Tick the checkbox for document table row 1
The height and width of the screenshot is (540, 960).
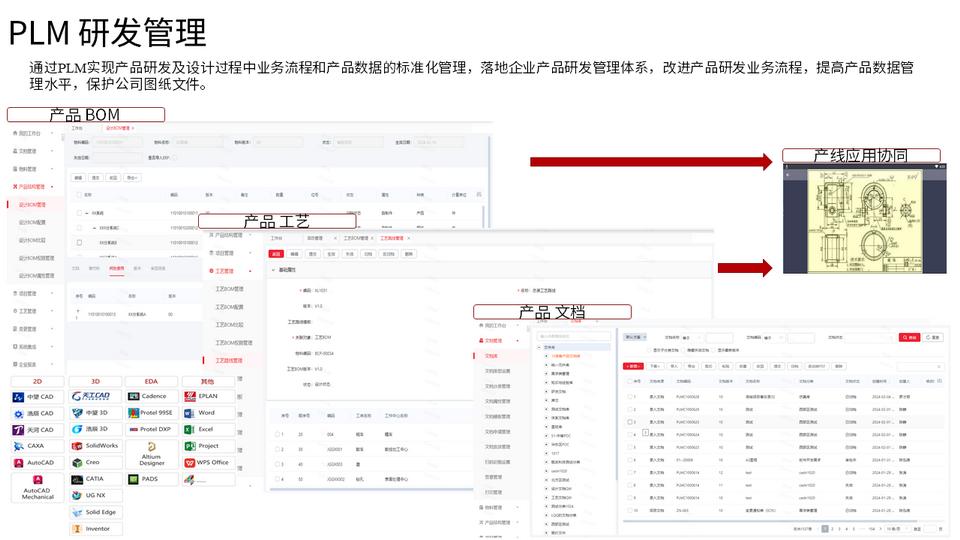coord(630,397)
